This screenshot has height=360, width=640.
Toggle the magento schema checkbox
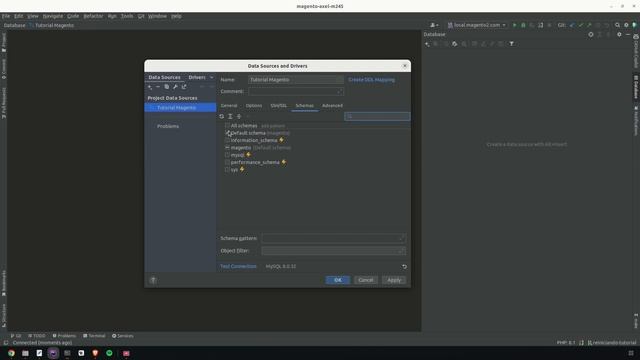(x=227, y=148)
